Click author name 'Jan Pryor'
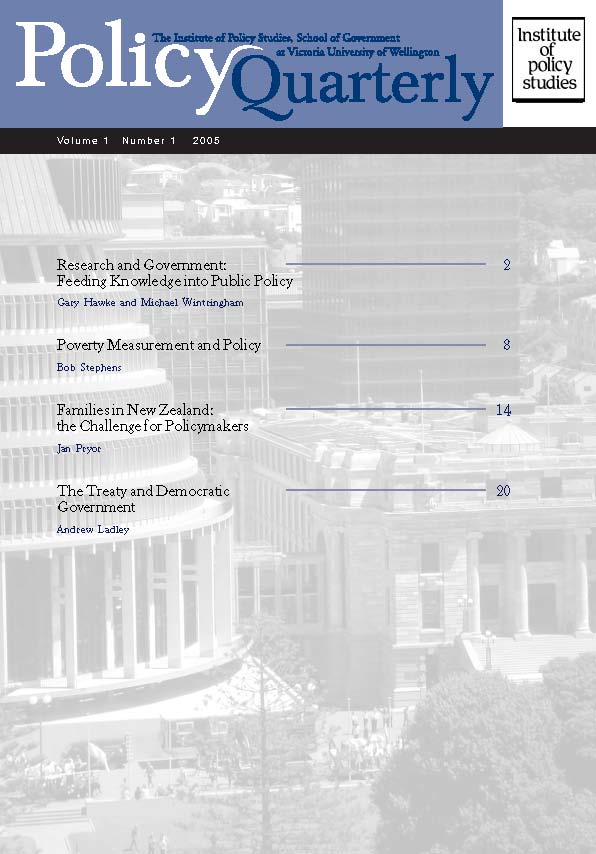The width and height of the screenshot is (596, 854). click(x=79, y=449)
